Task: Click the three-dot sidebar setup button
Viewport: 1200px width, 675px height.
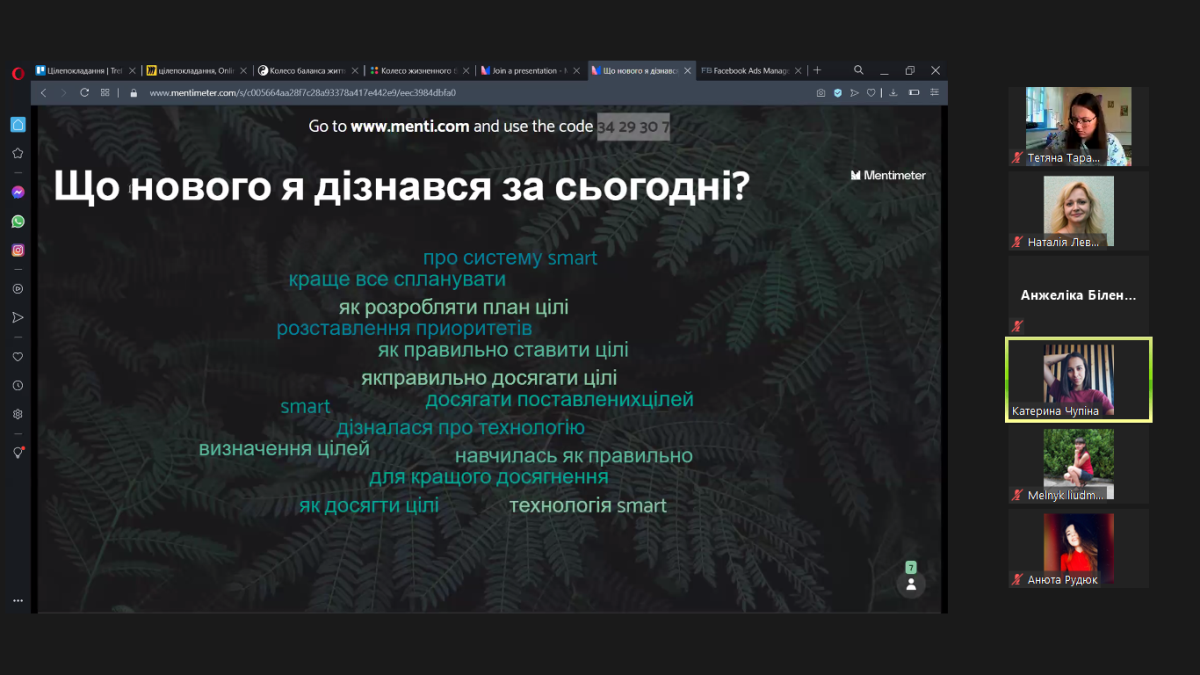Action: (18, 601)
